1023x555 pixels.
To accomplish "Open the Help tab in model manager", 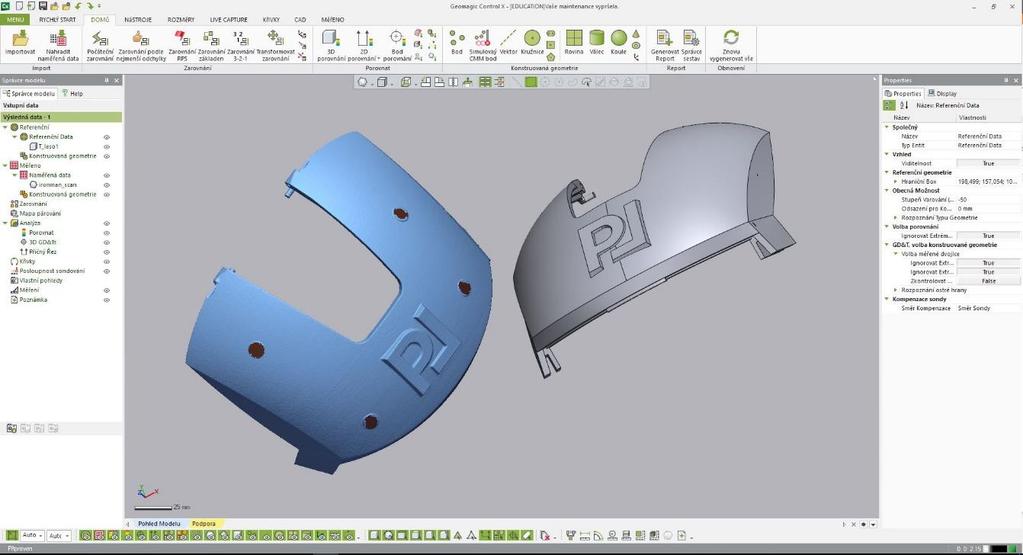I will 72,93.
